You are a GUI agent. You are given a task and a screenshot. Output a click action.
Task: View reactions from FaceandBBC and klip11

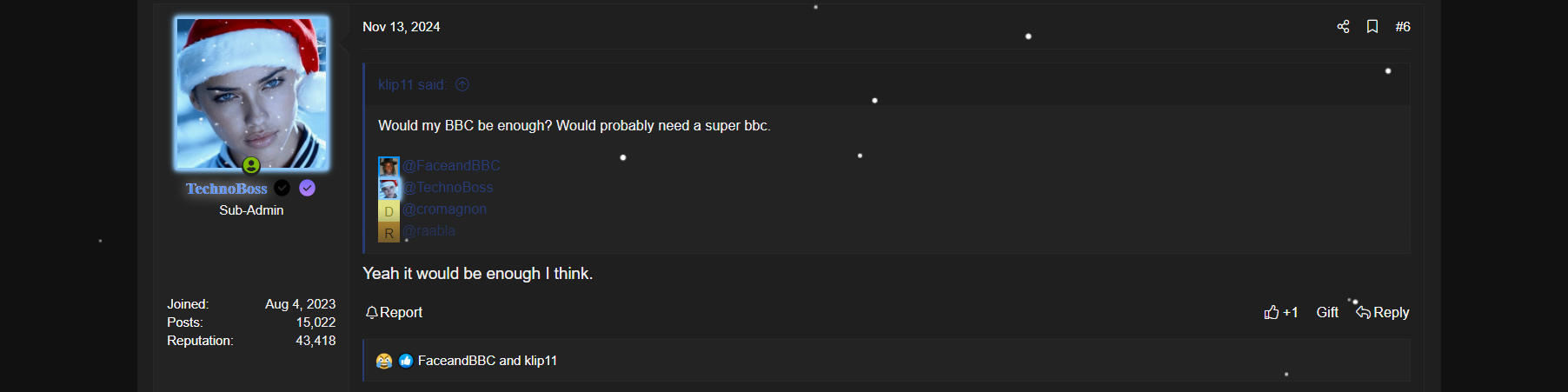tap(488, 361)
